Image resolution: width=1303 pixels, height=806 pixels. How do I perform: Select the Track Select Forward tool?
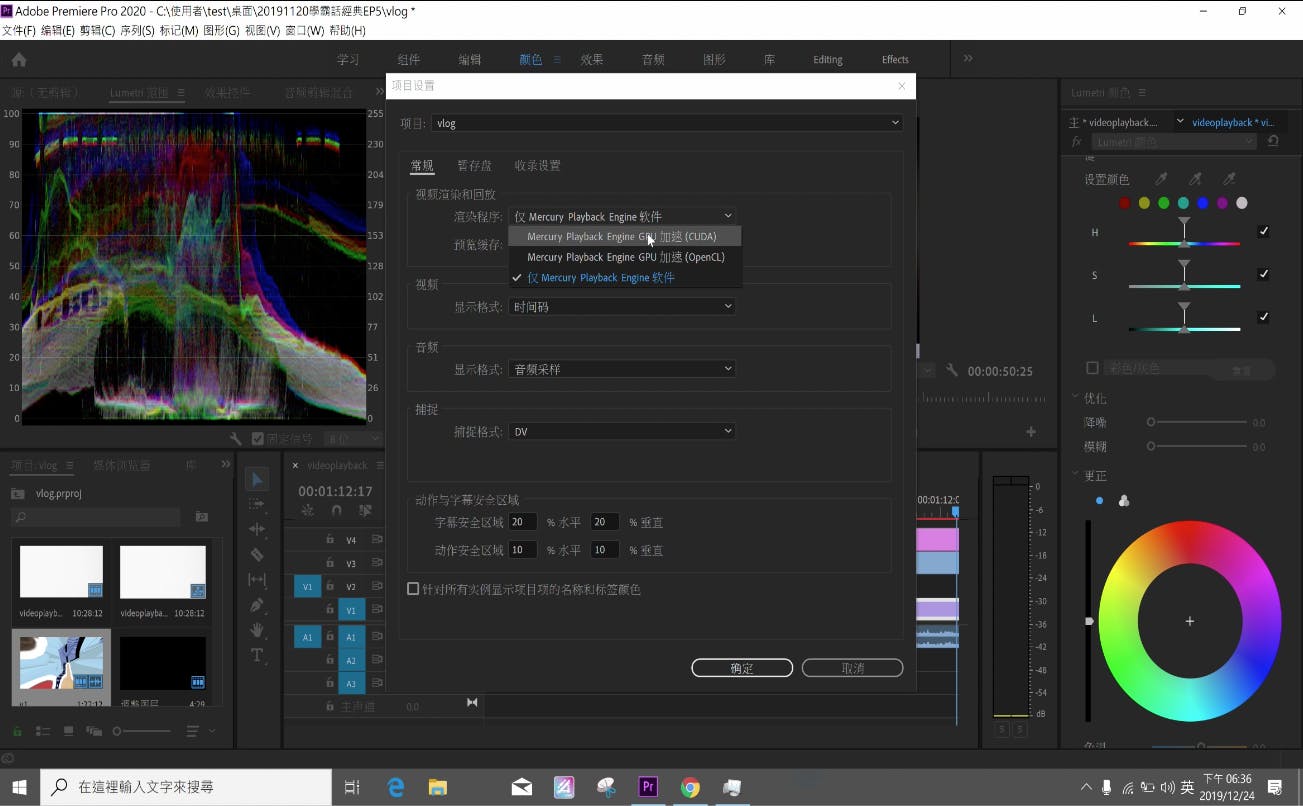257,505
